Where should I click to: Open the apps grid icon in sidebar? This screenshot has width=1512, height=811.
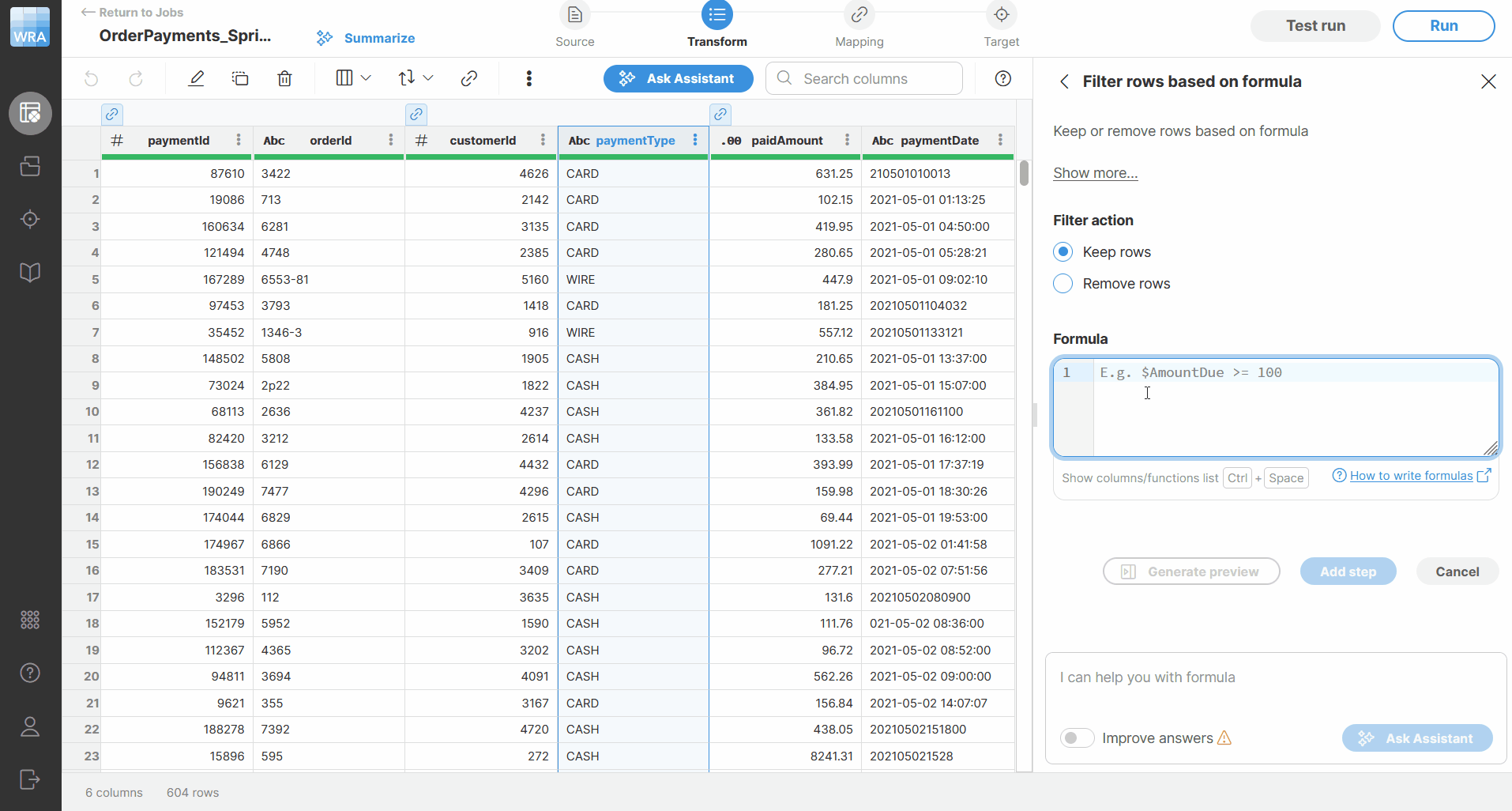pos(30,620)
